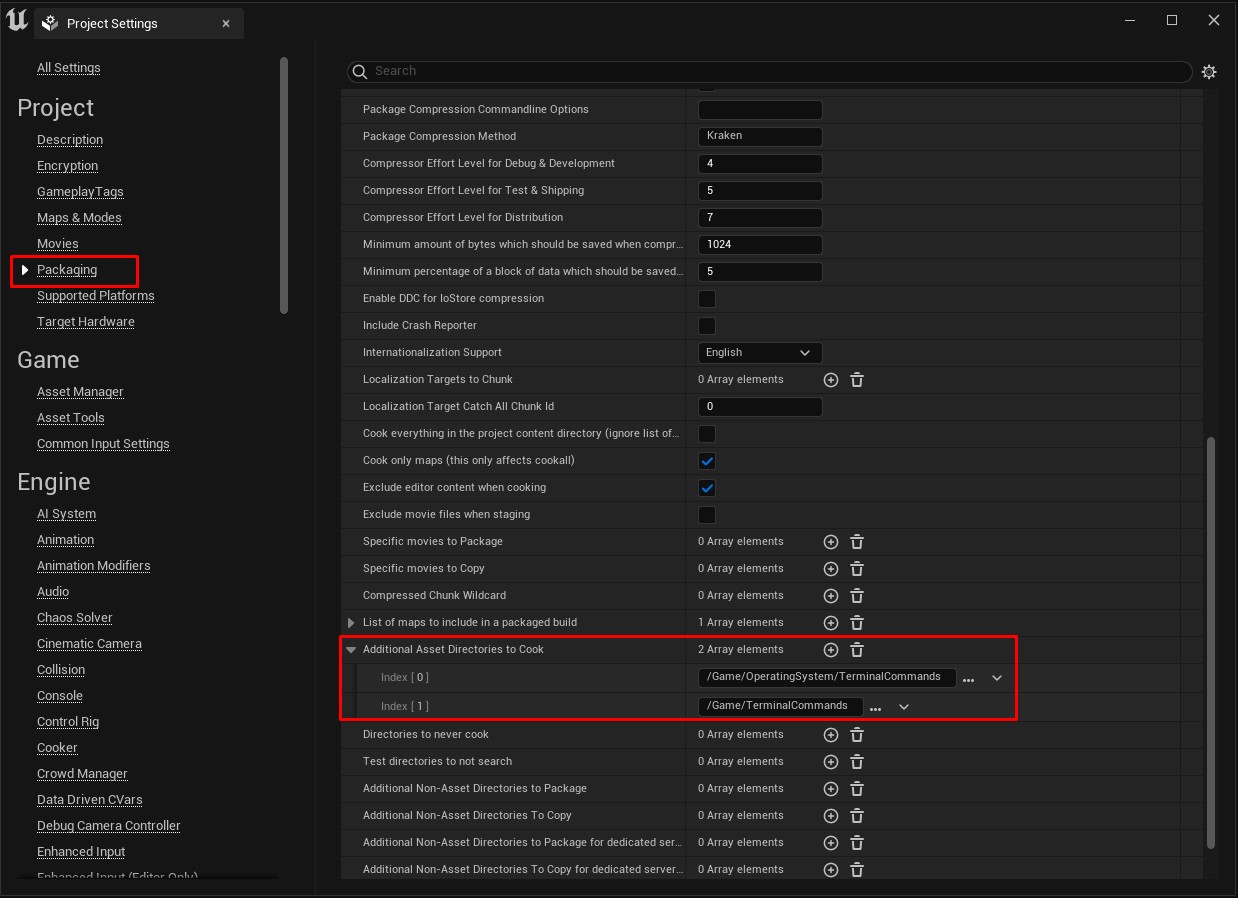The width and height of the screenshot is (1238, 898).
Task: Click the Localization Target Catch All Chunk Id field
Action: [x=760, y=407]
